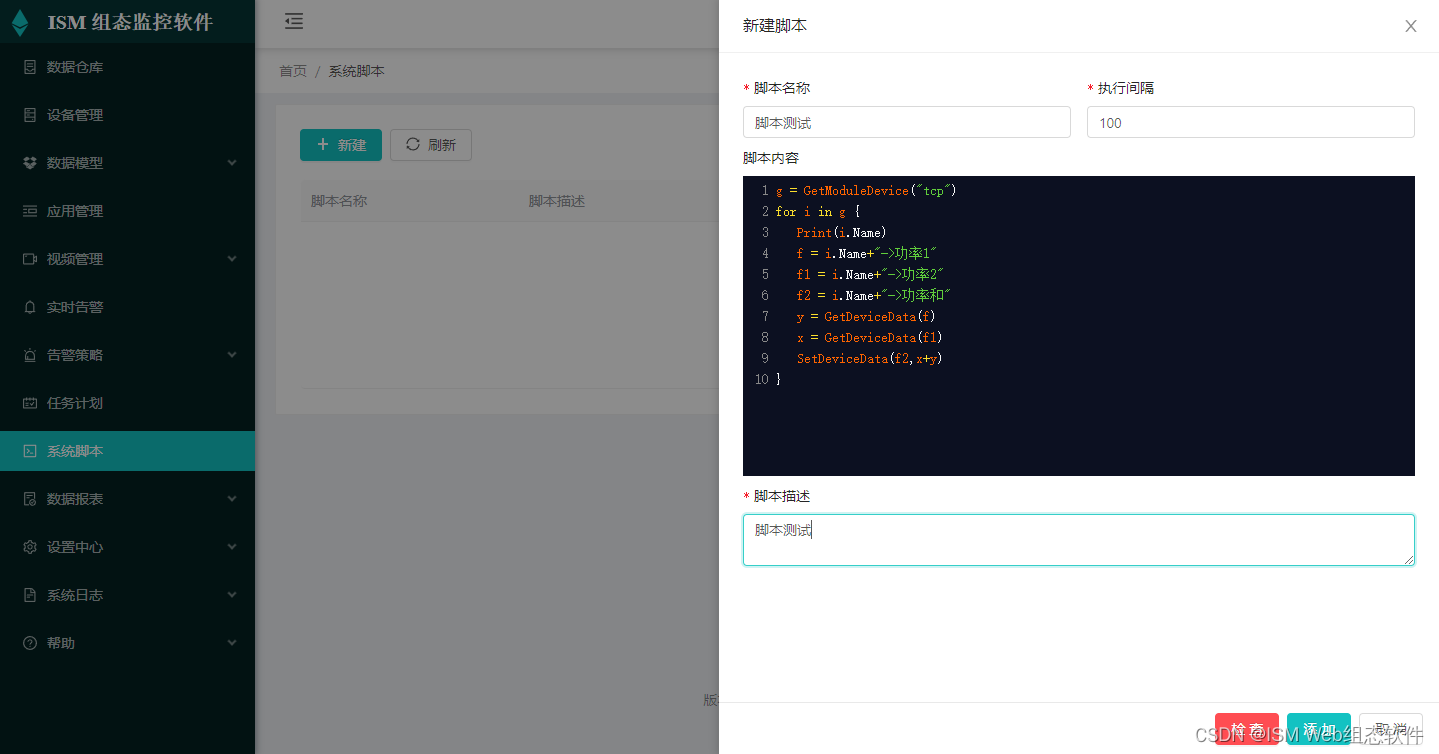Click the 设备管理 sidebar icon
Viewport: 1439px width, 754px height.
coord(30,115)
